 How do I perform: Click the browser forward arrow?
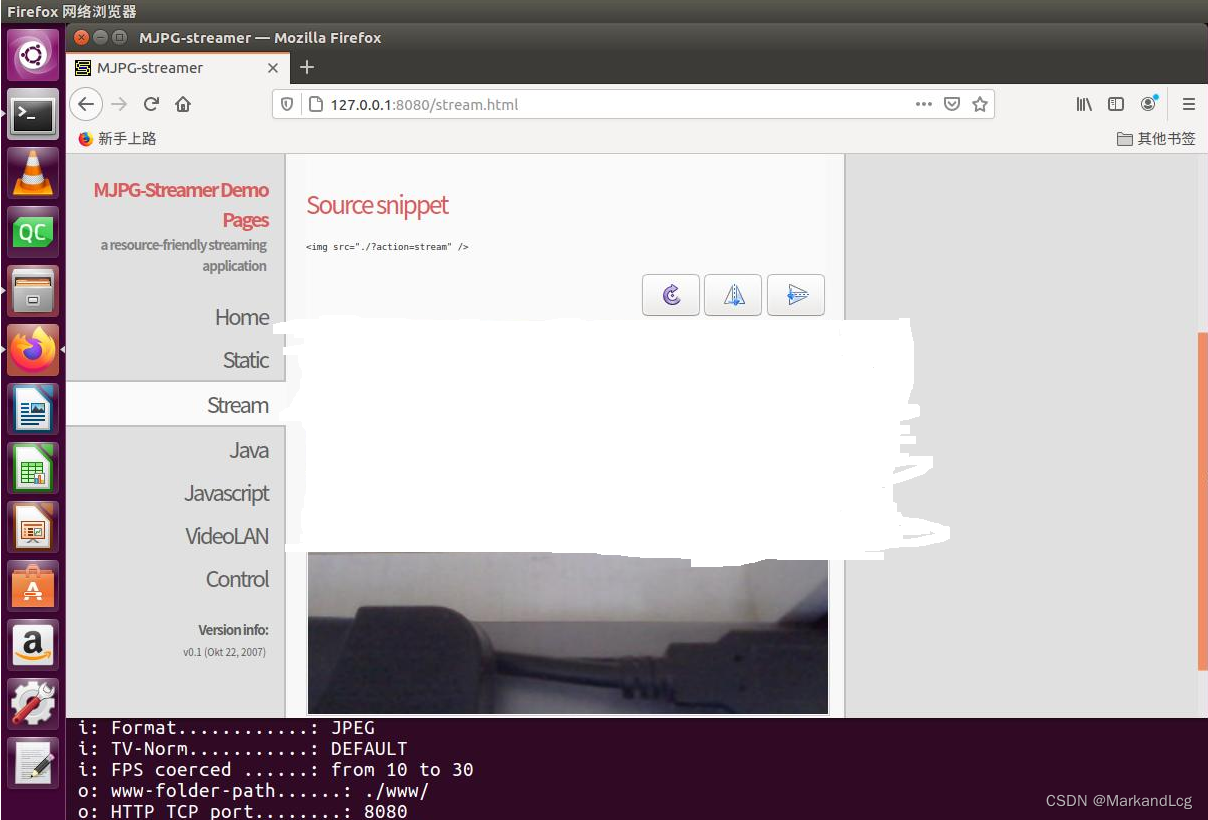(x=119, y=104)
